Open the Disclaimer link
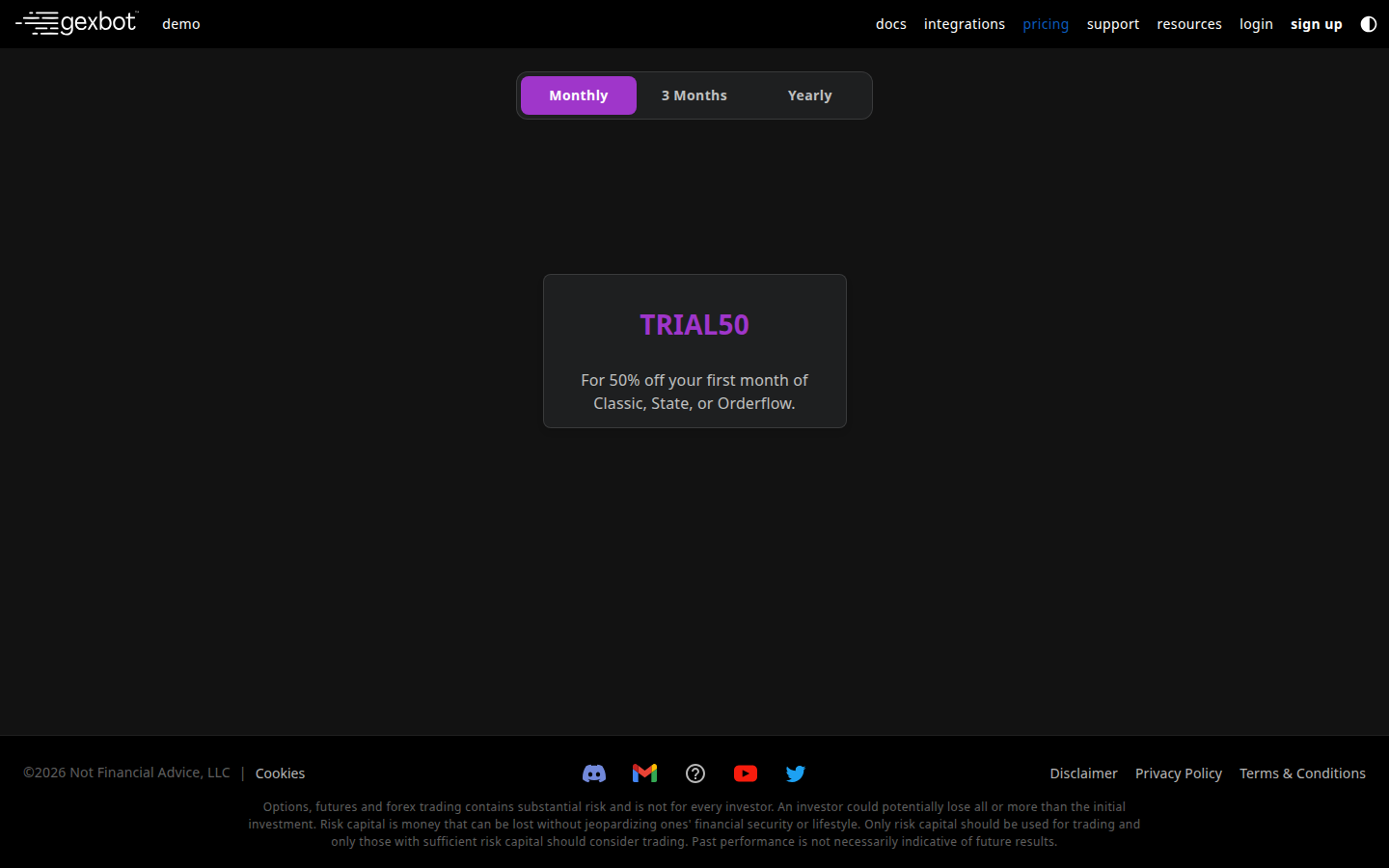Viewport: 1389px width, 868px height. click(x=1083, y=773)
